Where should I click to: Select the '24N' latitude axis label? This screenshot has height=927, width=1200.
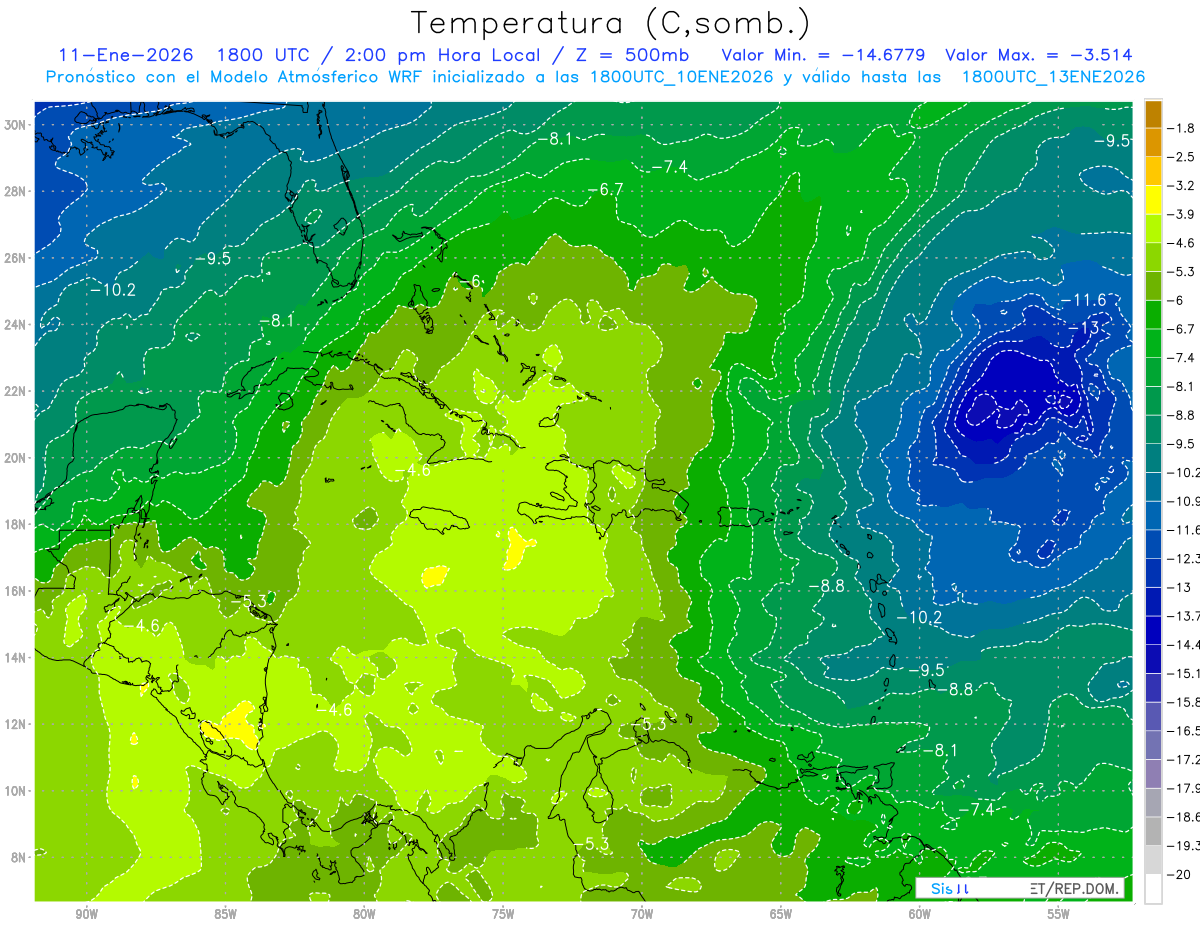click(15, 325)
